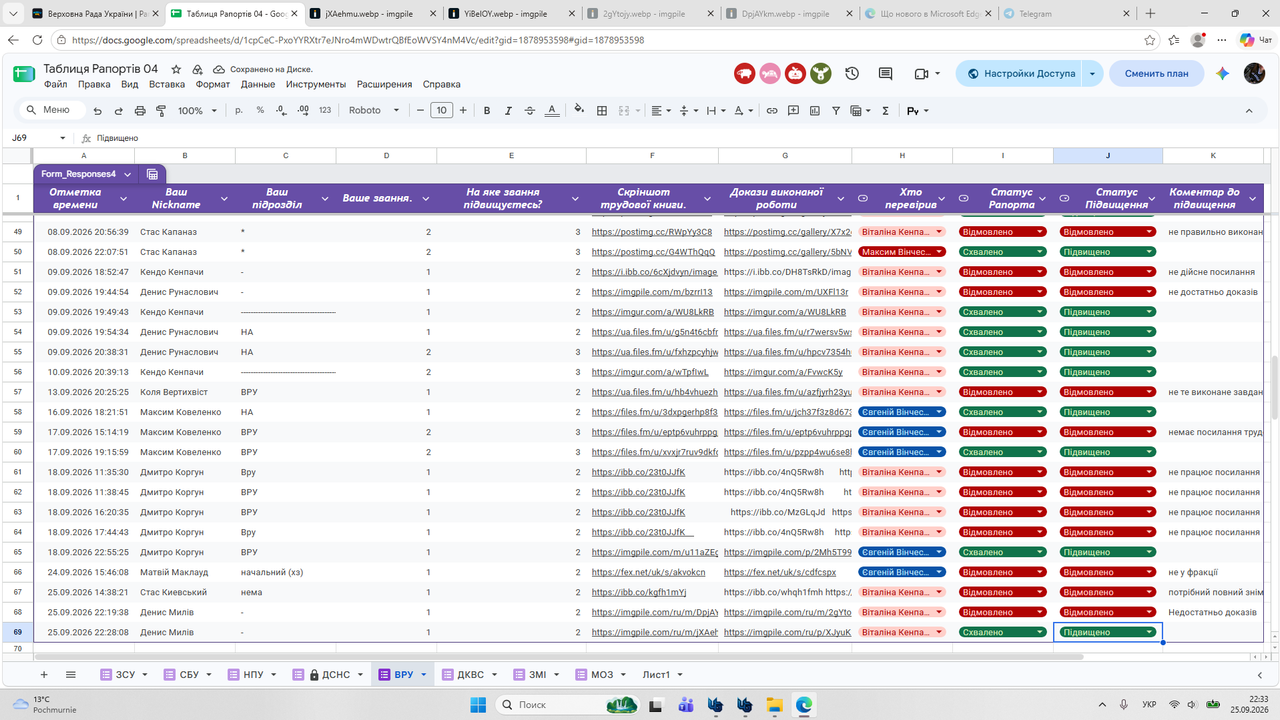This screenshot has height=720, width=1280.
Task: Open the cell borders tool
Action: pyautogui.click(x=602, y=111)
